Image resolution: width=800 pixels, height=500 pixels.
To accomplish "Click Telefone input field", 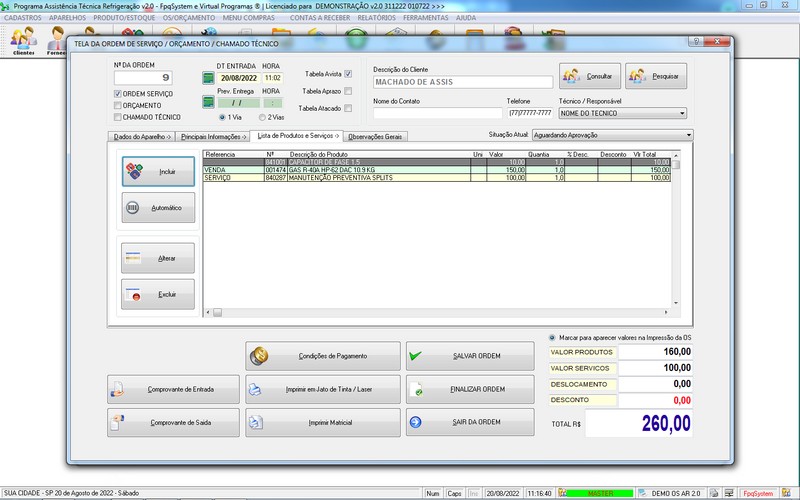I will coord(530,113).
